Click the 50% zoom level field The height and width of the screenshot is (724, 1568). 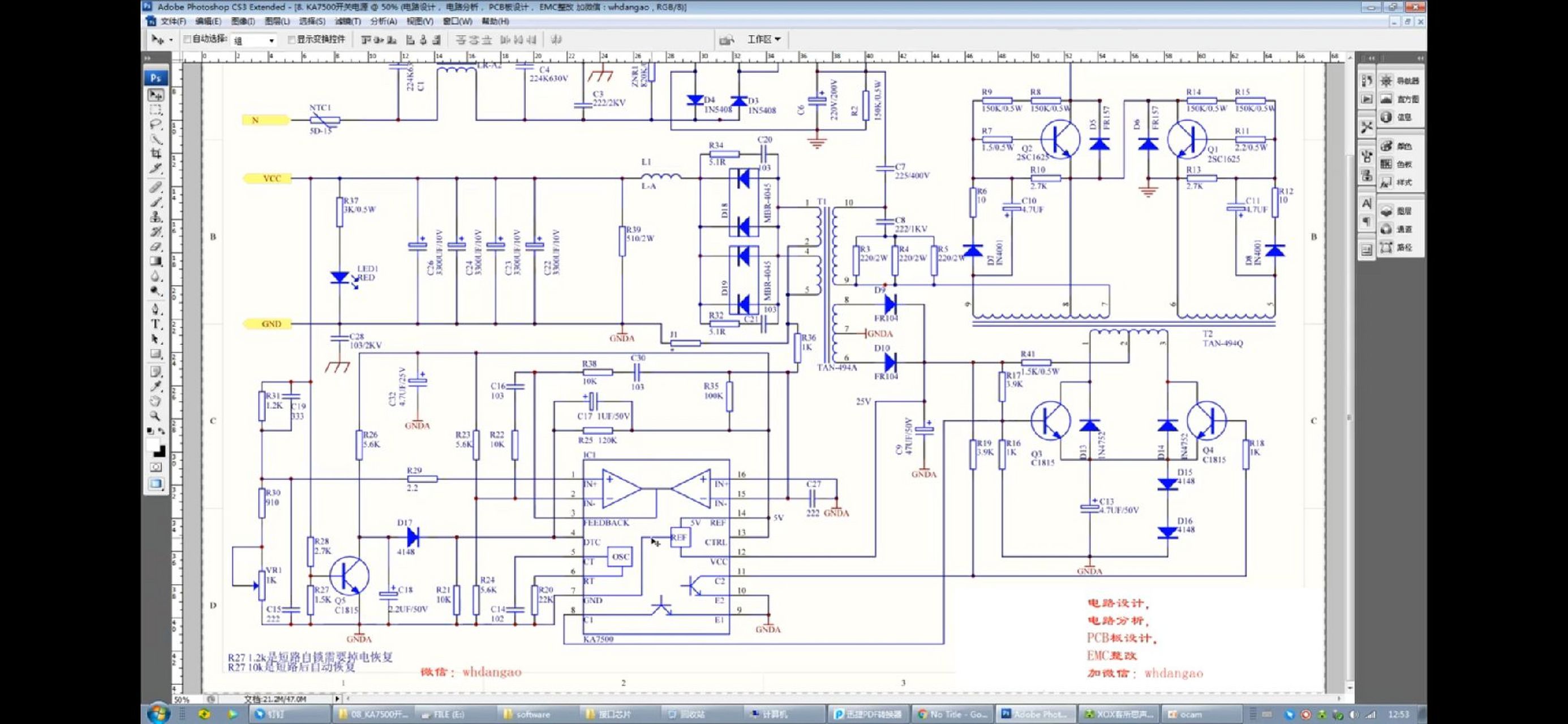click(x=187, y=700)
